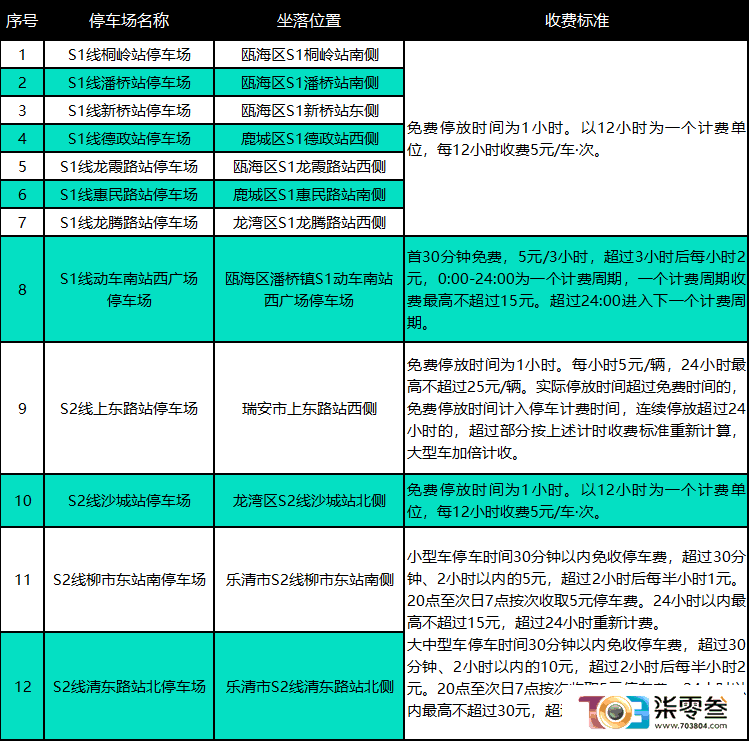Image resolution: width=749 pixels, height=741 pixels.
Task: Select the S1线龙霞路站停车场 cell
Action: click(129, 167)
